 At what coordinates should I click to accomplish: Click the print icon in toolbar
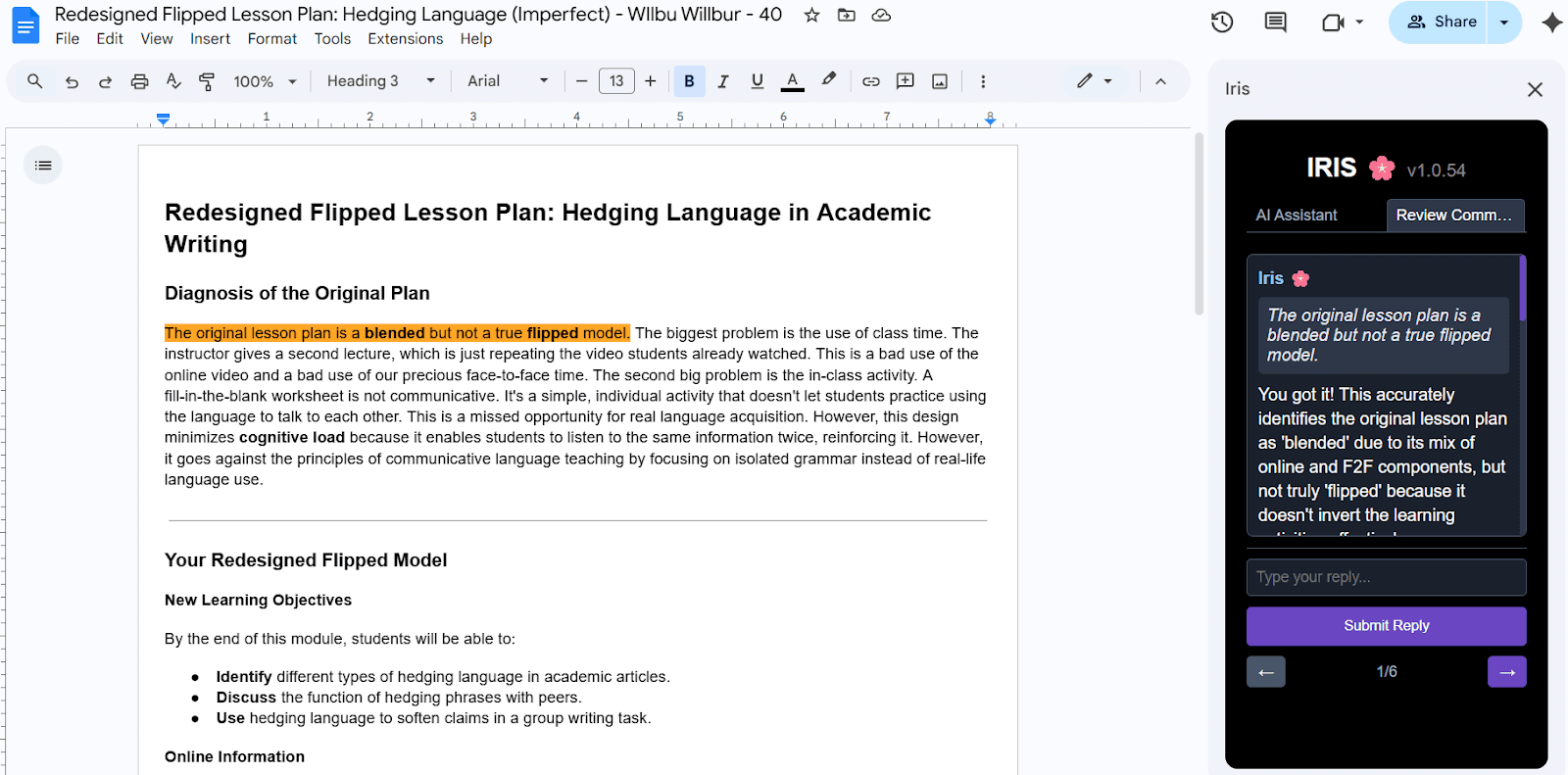pyautogui.click(x=139, y=81)
